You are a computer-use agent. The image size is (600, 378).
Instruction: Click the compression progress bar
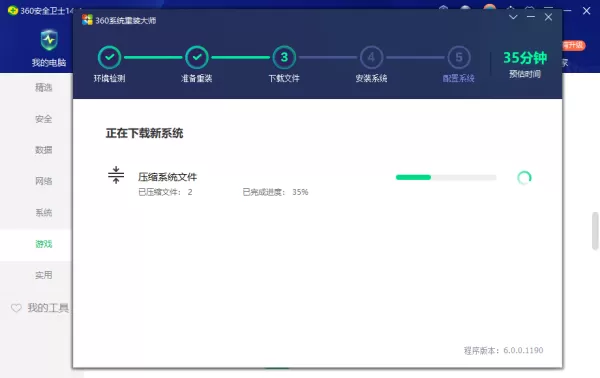446,177
